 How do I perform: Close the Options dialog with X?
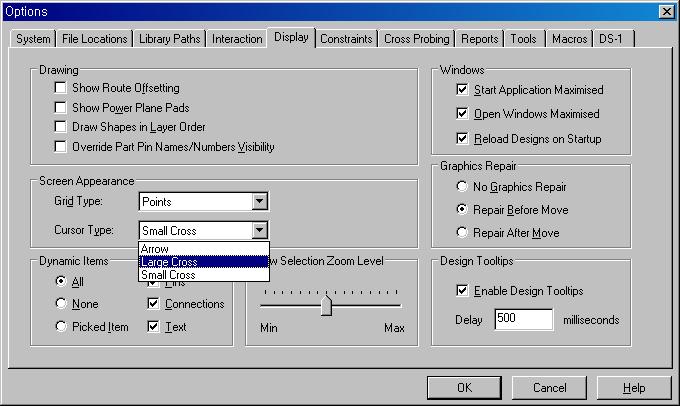(x=666, y=11)
